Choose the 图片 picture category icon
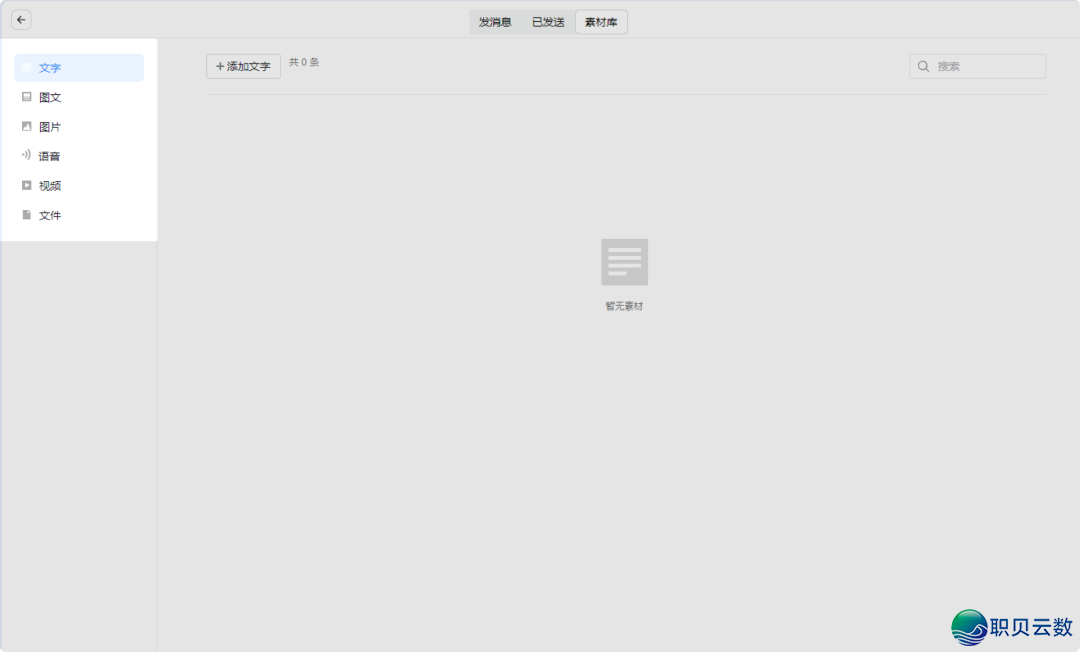 pyautogui.click(x=27, y=127)
